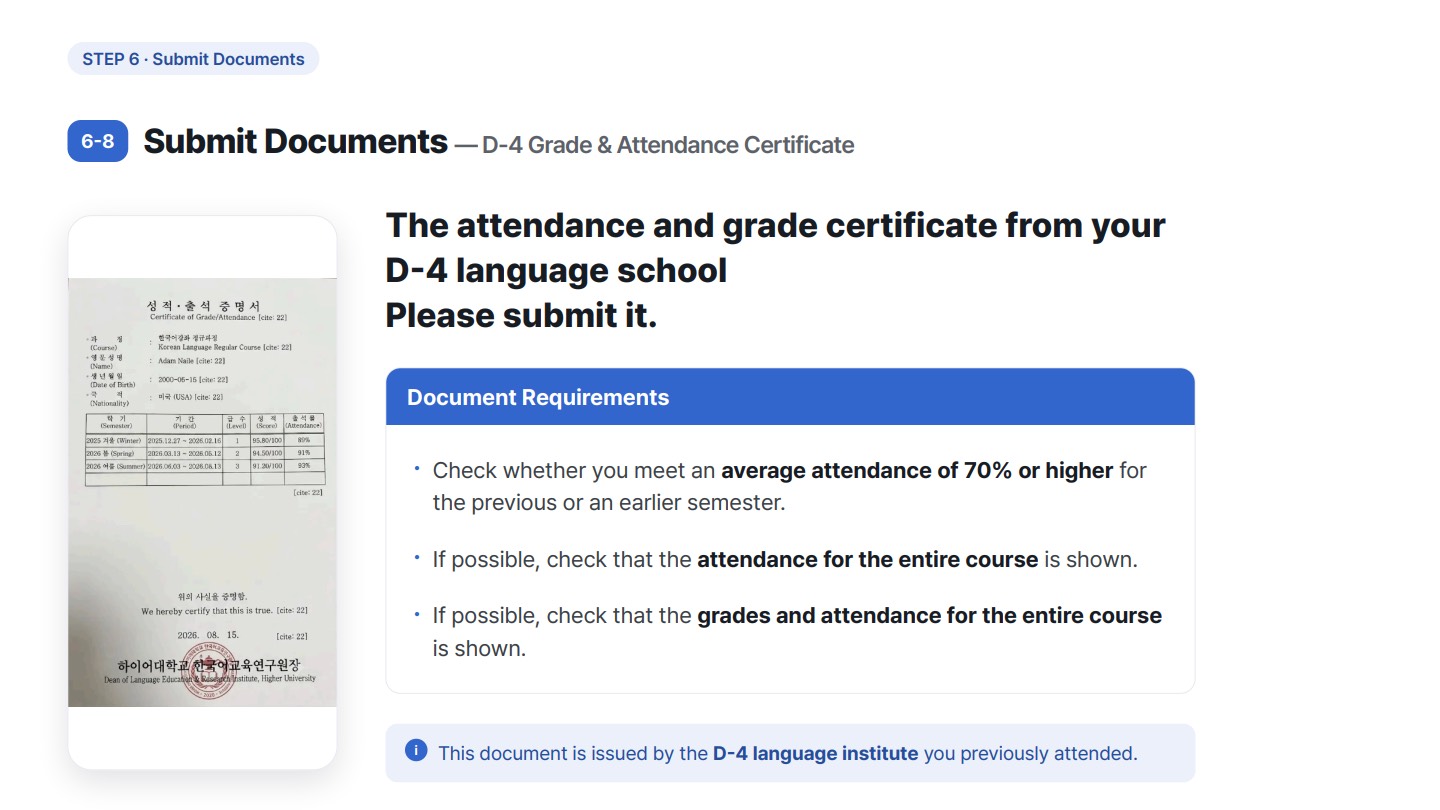Click the "Submit Documents" main heading

click(x=295, y=142)
